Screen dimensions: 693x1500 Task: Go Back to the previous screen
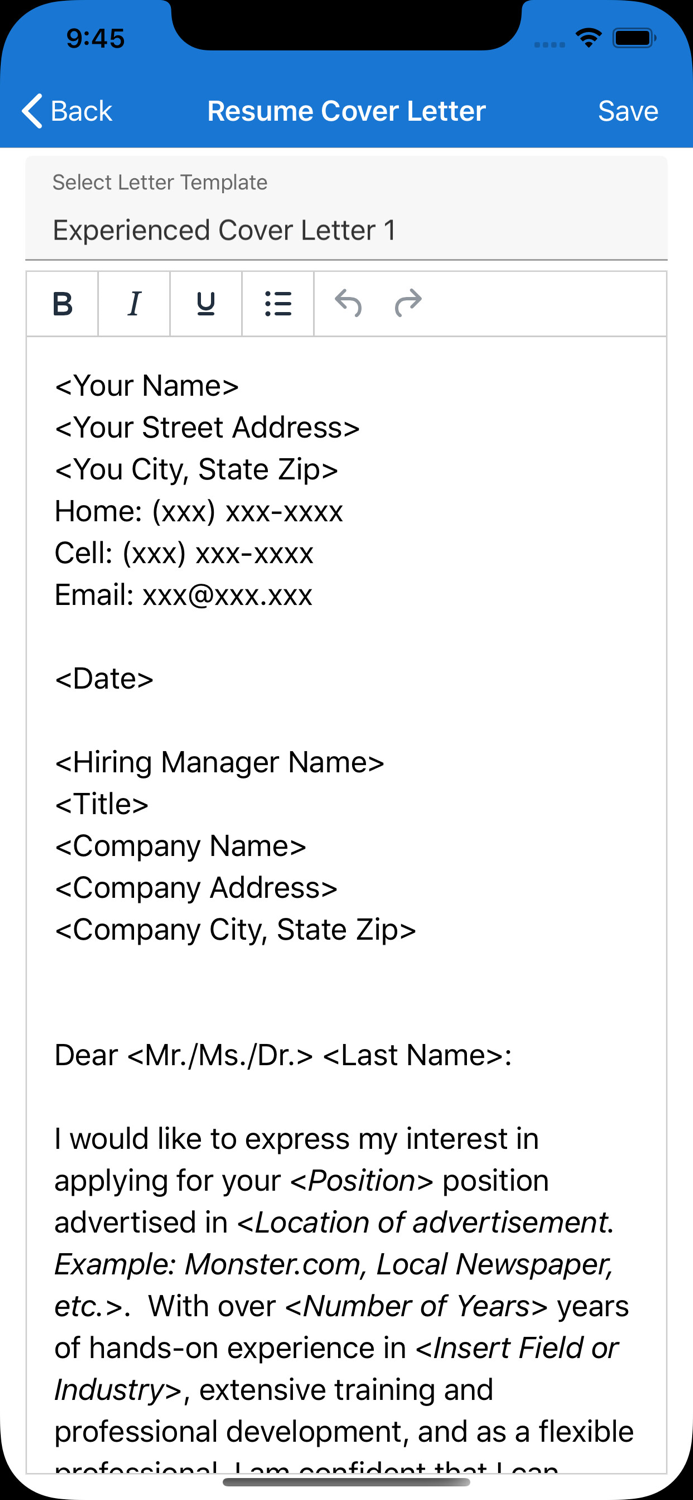[x=67, y=111]
